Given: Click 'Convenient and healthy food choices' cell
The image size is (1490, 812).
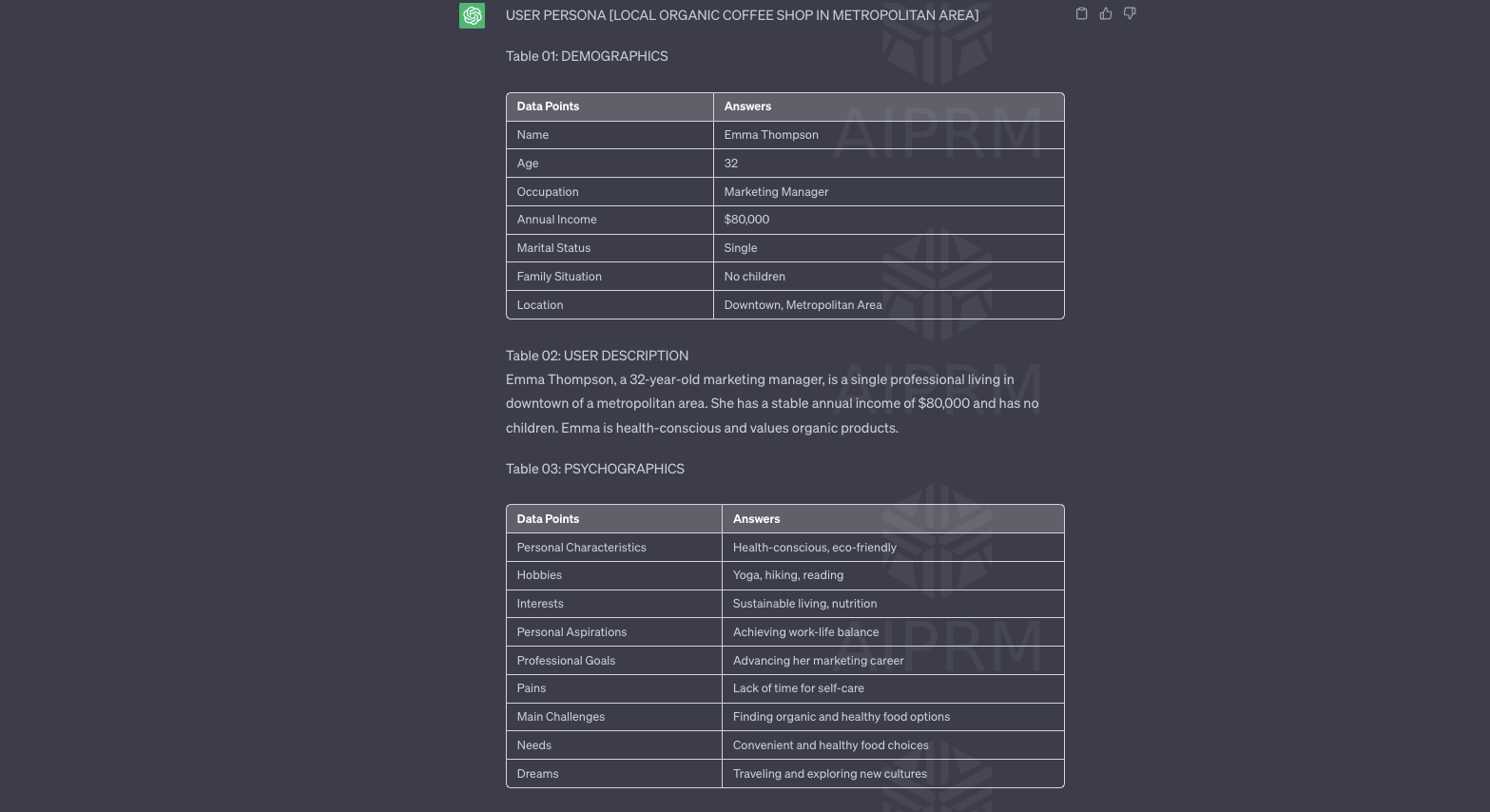Looking at the screenshot, I should (893, 745).
